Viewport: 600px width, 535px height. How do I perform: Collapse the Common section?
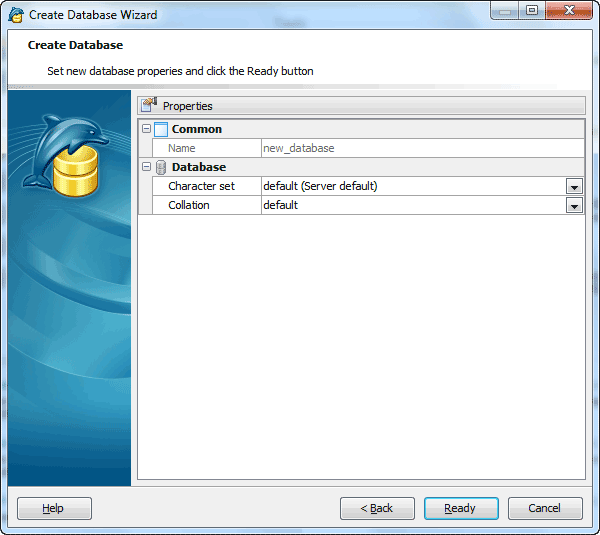146,129
